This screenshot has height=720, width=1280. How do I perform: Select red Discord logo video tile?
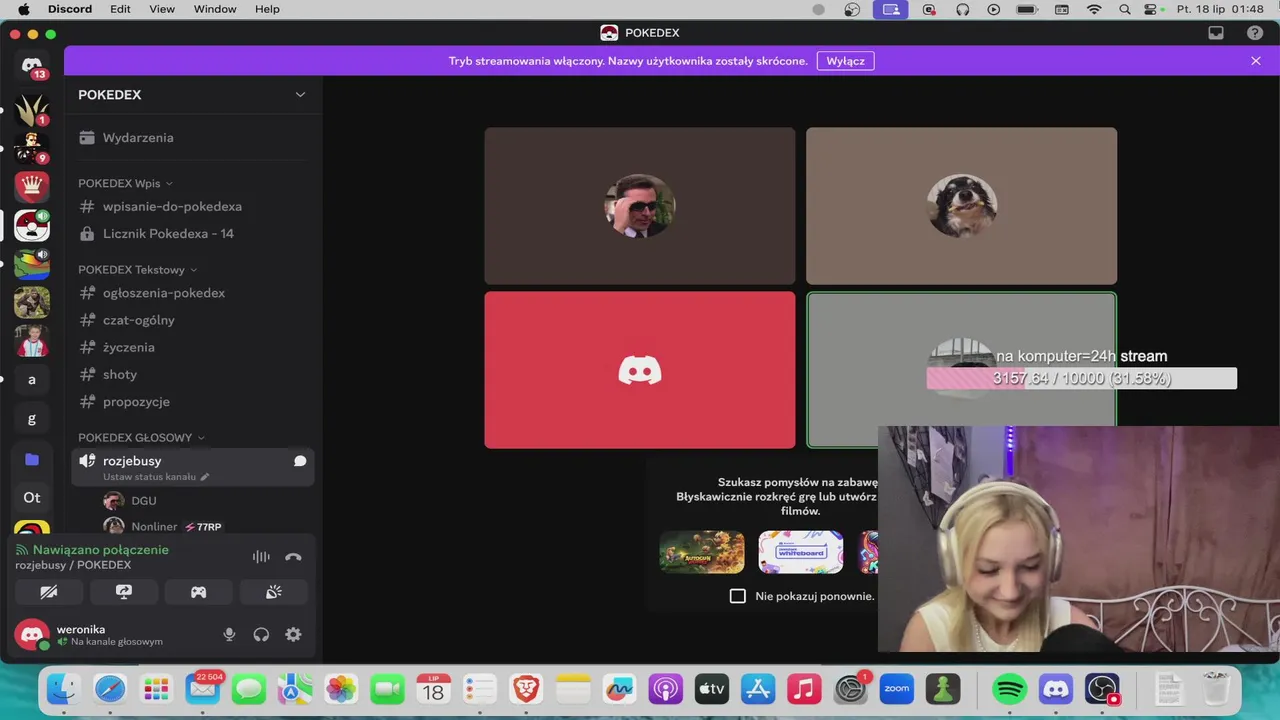pos(640,370)
